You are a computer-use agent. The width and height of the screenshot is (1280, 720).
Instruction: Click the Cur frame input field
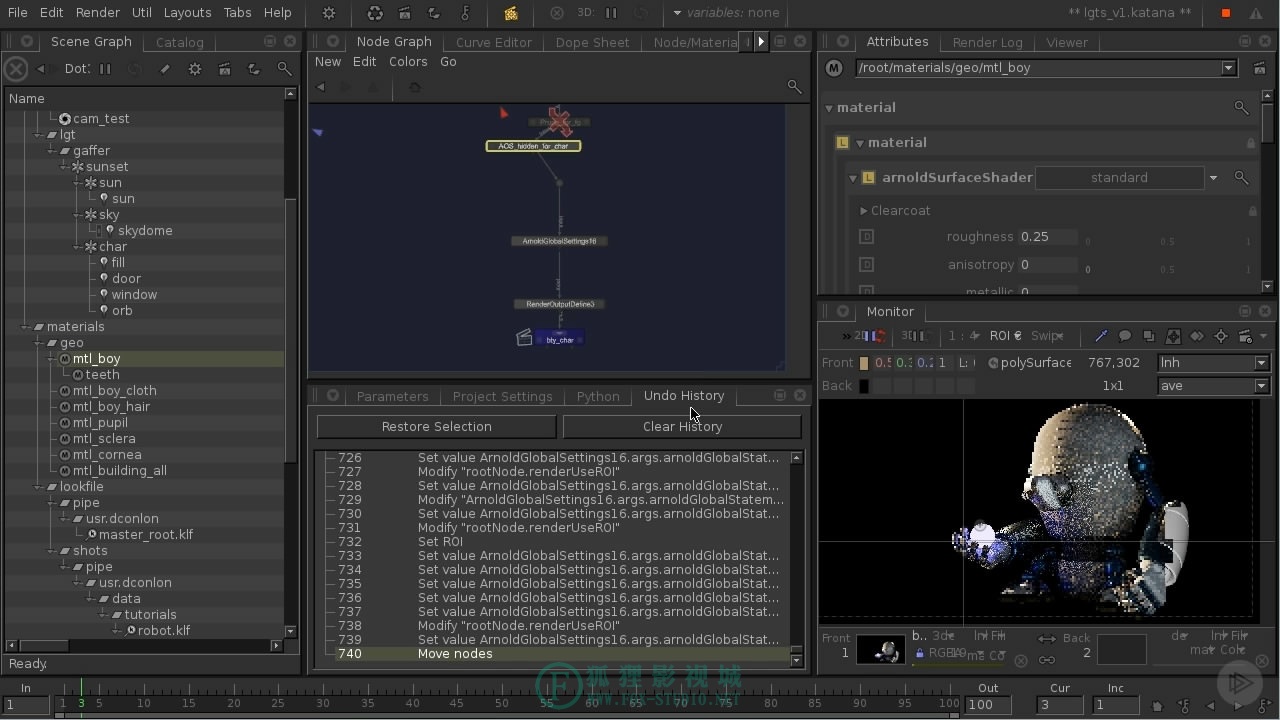[1059, 705]
